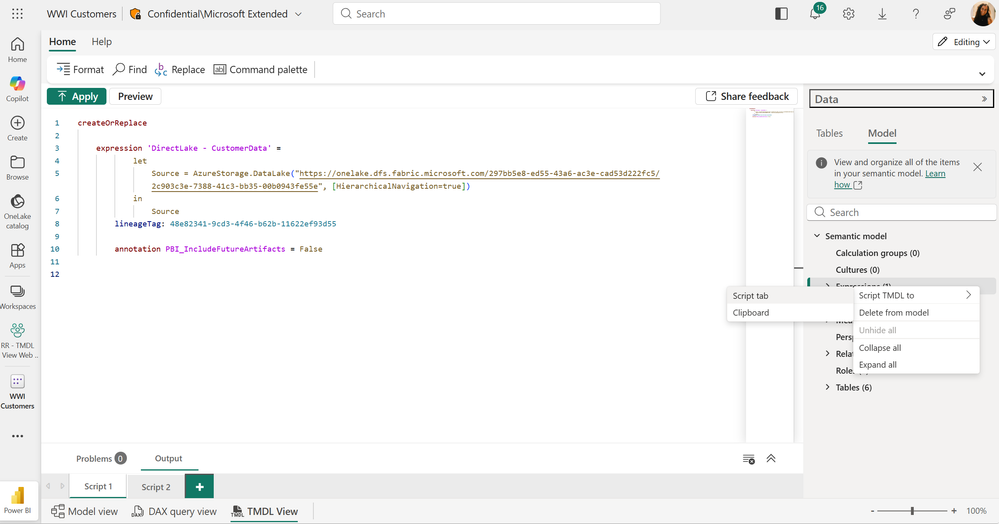Click the zoom slider handle
999x524 pixels.
point(912,511)
